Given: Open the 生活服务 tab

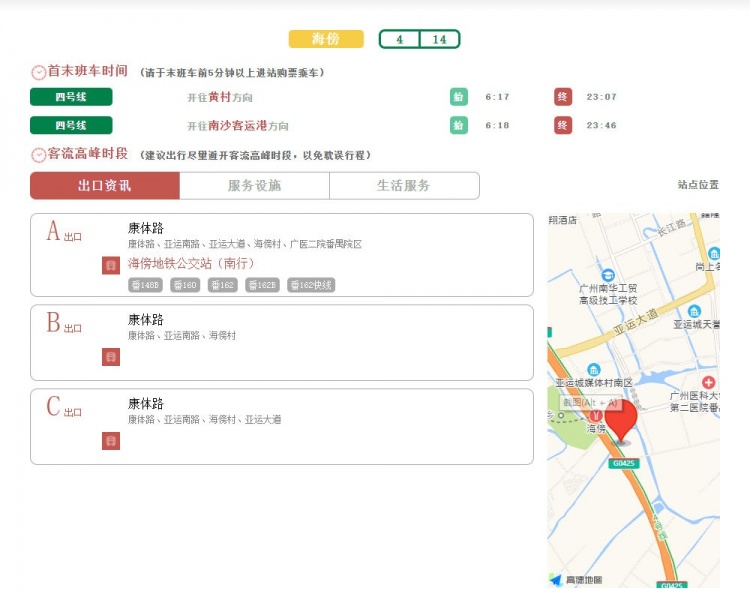Looking at the screenshot, I should [404, 186].
